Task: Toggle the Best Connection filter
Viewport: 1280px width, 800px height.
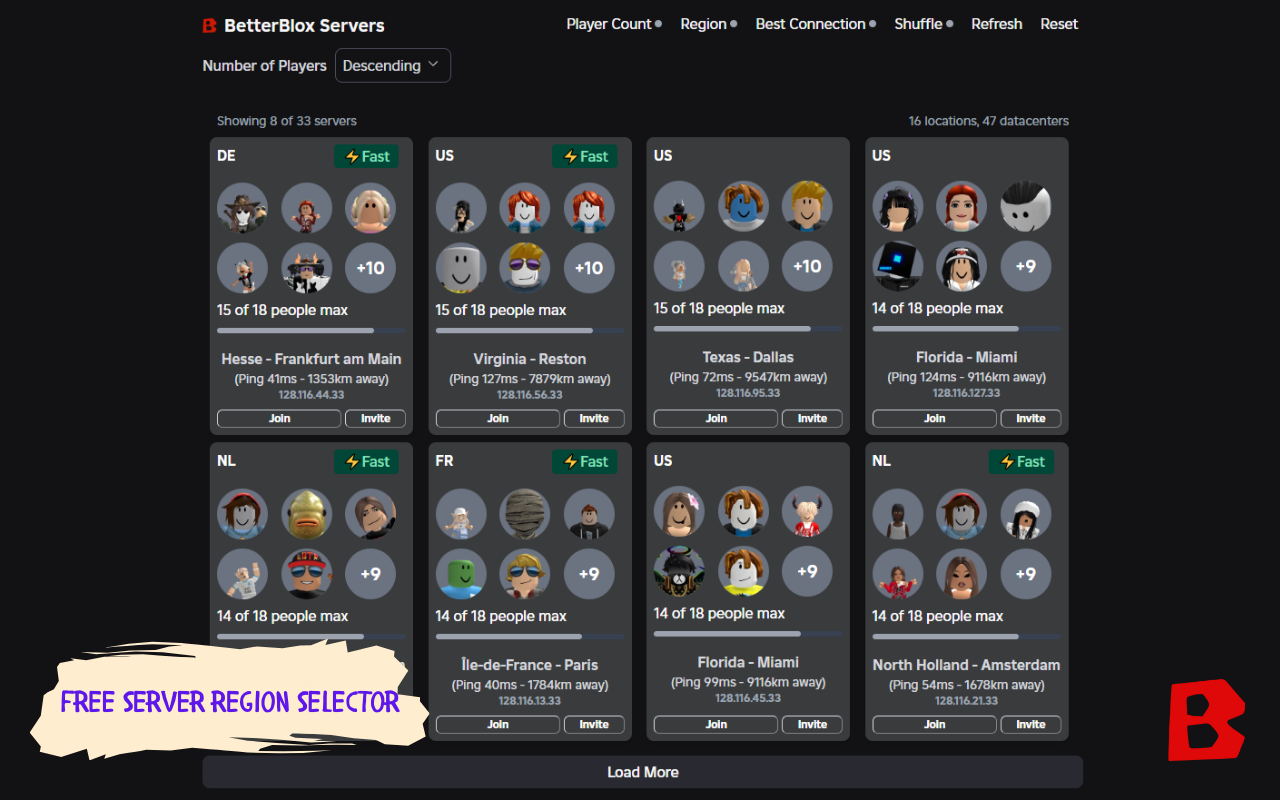Action: (x=816, y=24)
